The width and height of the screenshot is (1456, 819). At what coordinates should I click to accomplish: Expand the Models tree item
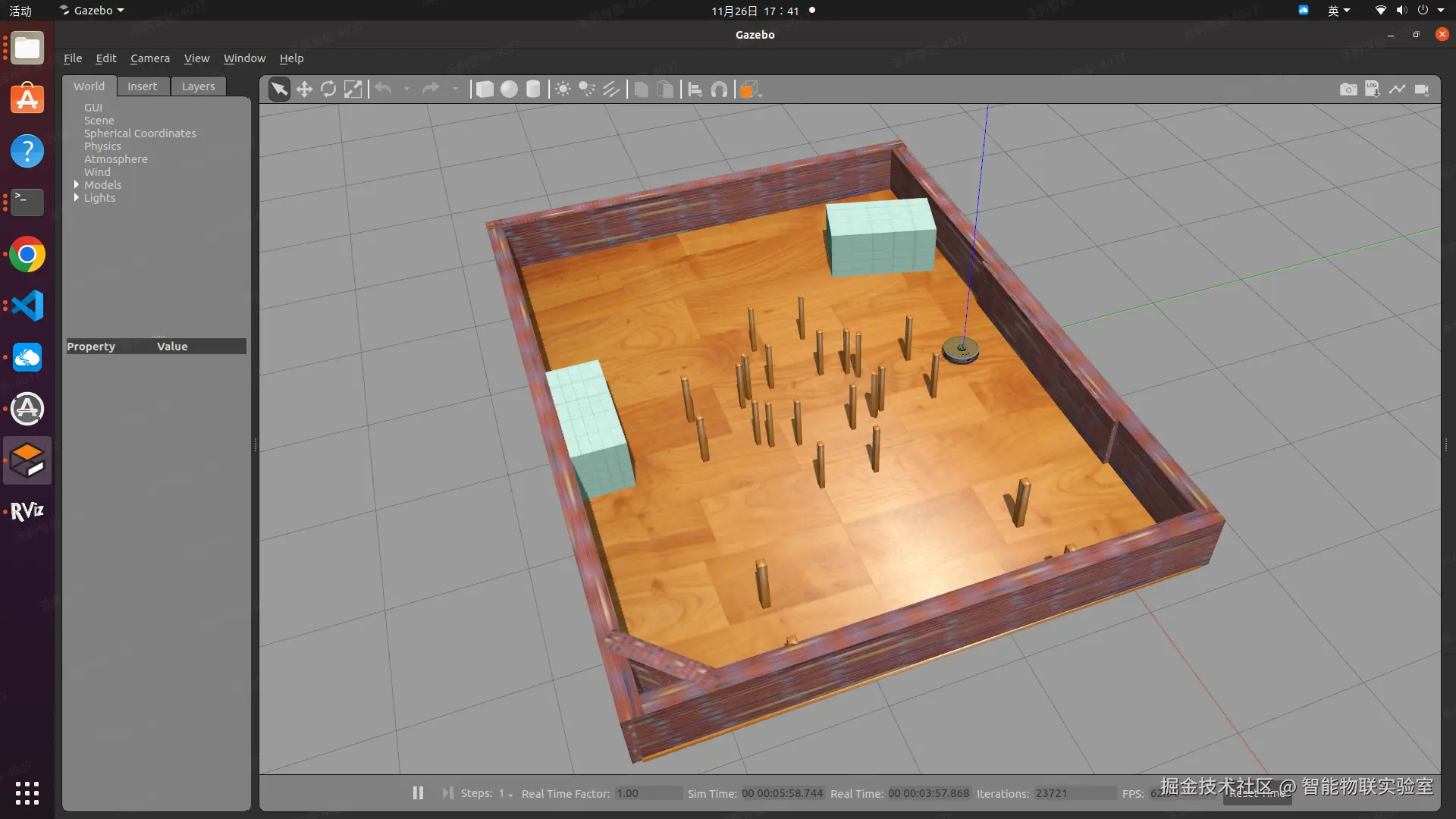point(77,185)
